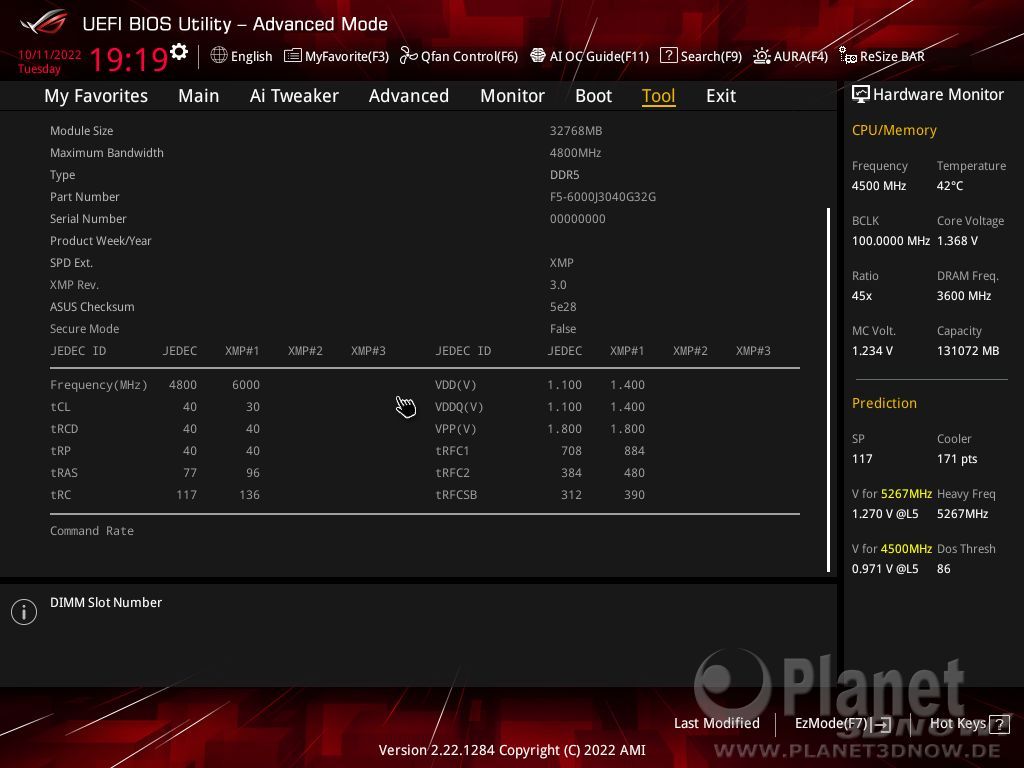Click the Frequency(MHz) row label

99,385
